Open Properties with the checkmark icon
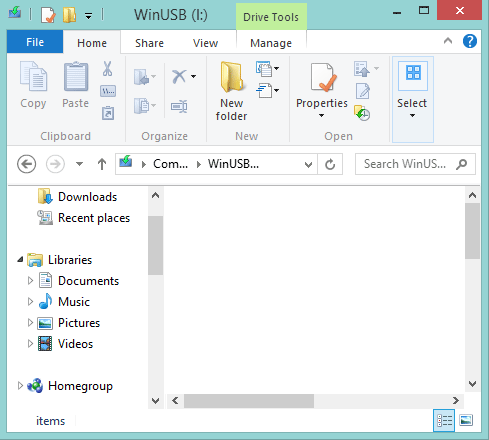The image size is (489, 440). [322, 77]
